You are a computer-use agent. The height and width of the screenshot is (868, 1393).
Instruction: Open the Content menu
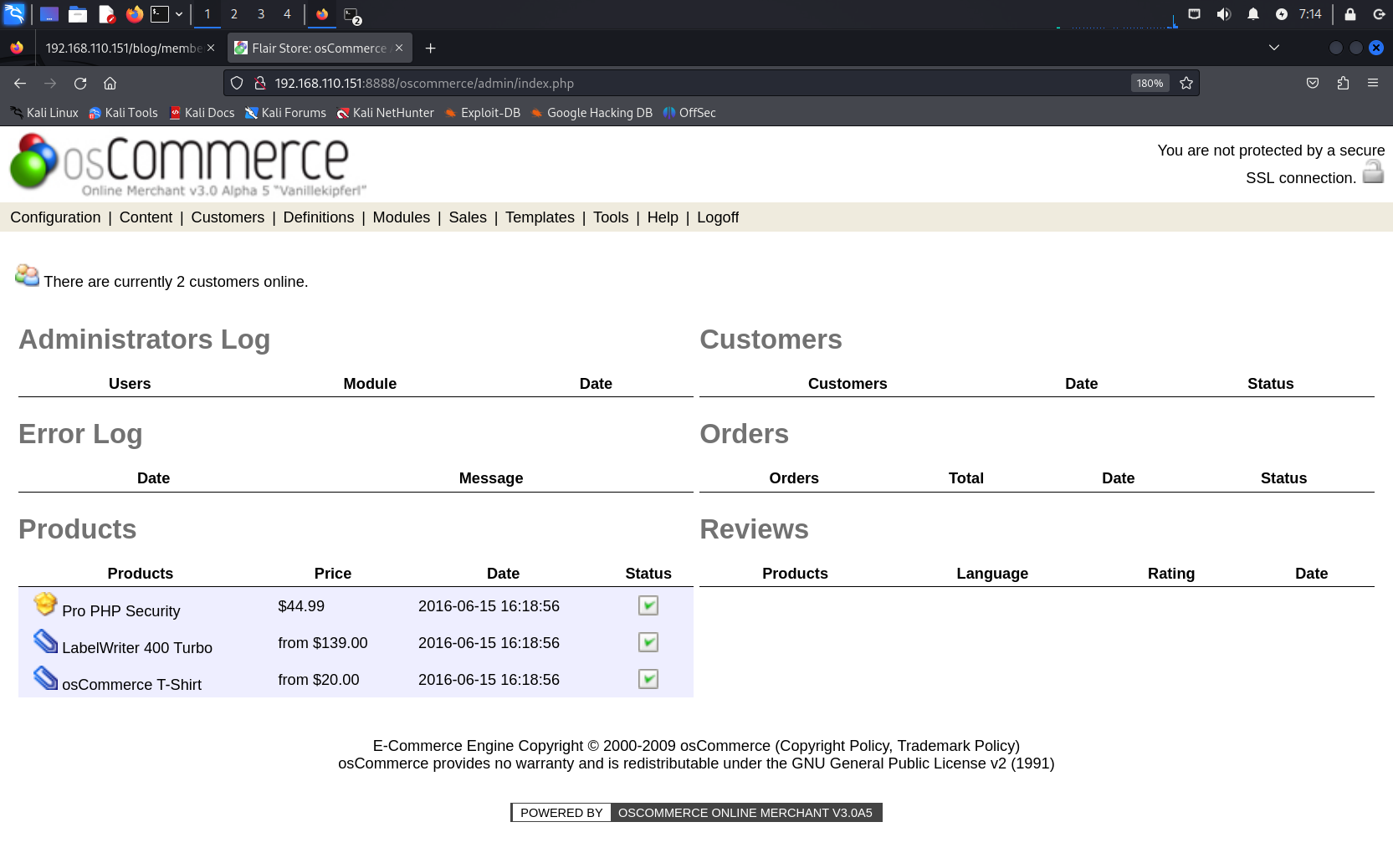pyautogui.click(x=146, y=217)
